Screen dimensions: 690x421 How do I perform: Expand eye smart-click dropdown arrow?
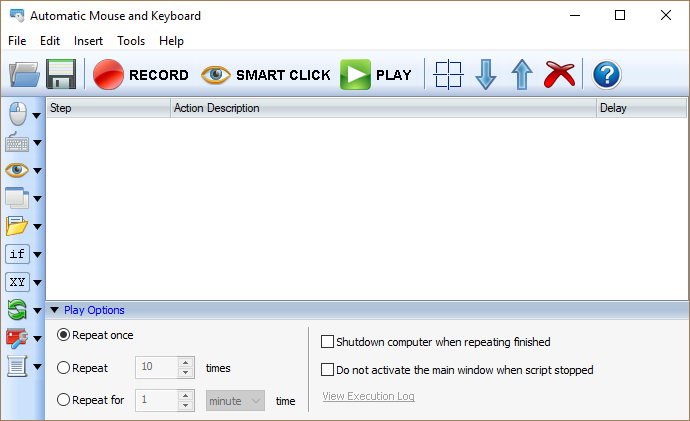point(37,171)
